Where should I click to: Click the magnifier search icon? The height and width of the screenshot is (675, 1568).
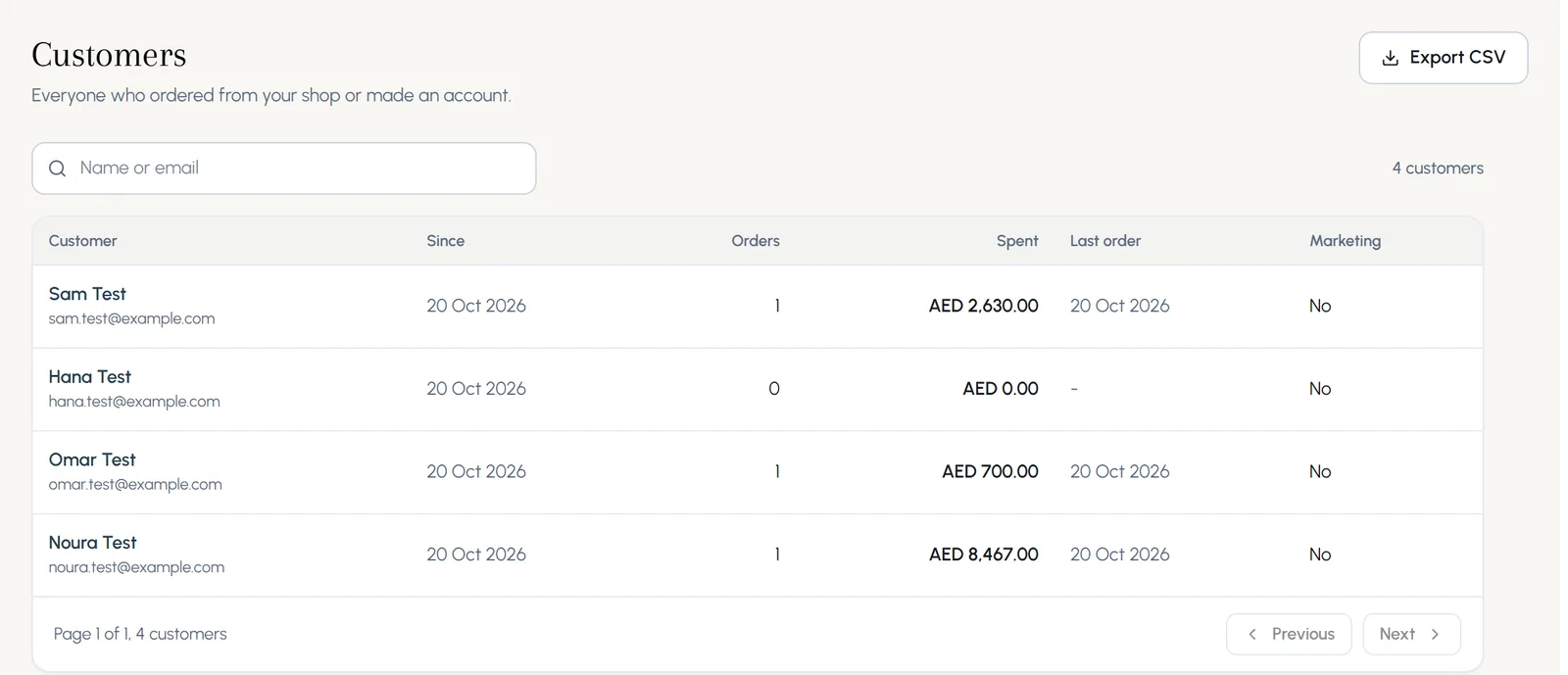coord(58,169)
